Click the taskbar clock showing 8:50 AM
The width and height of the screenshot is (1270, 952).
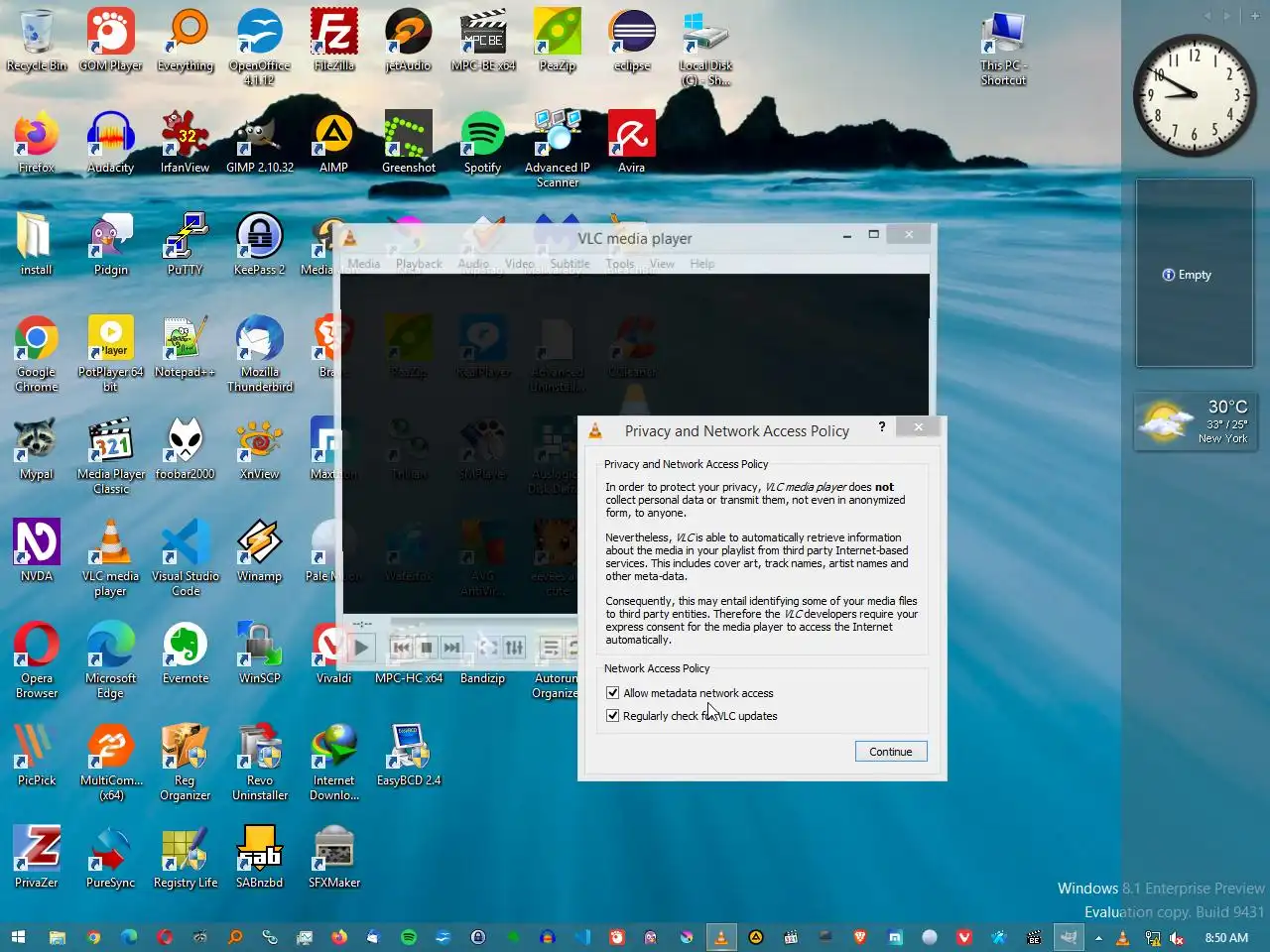point(1226,937)
